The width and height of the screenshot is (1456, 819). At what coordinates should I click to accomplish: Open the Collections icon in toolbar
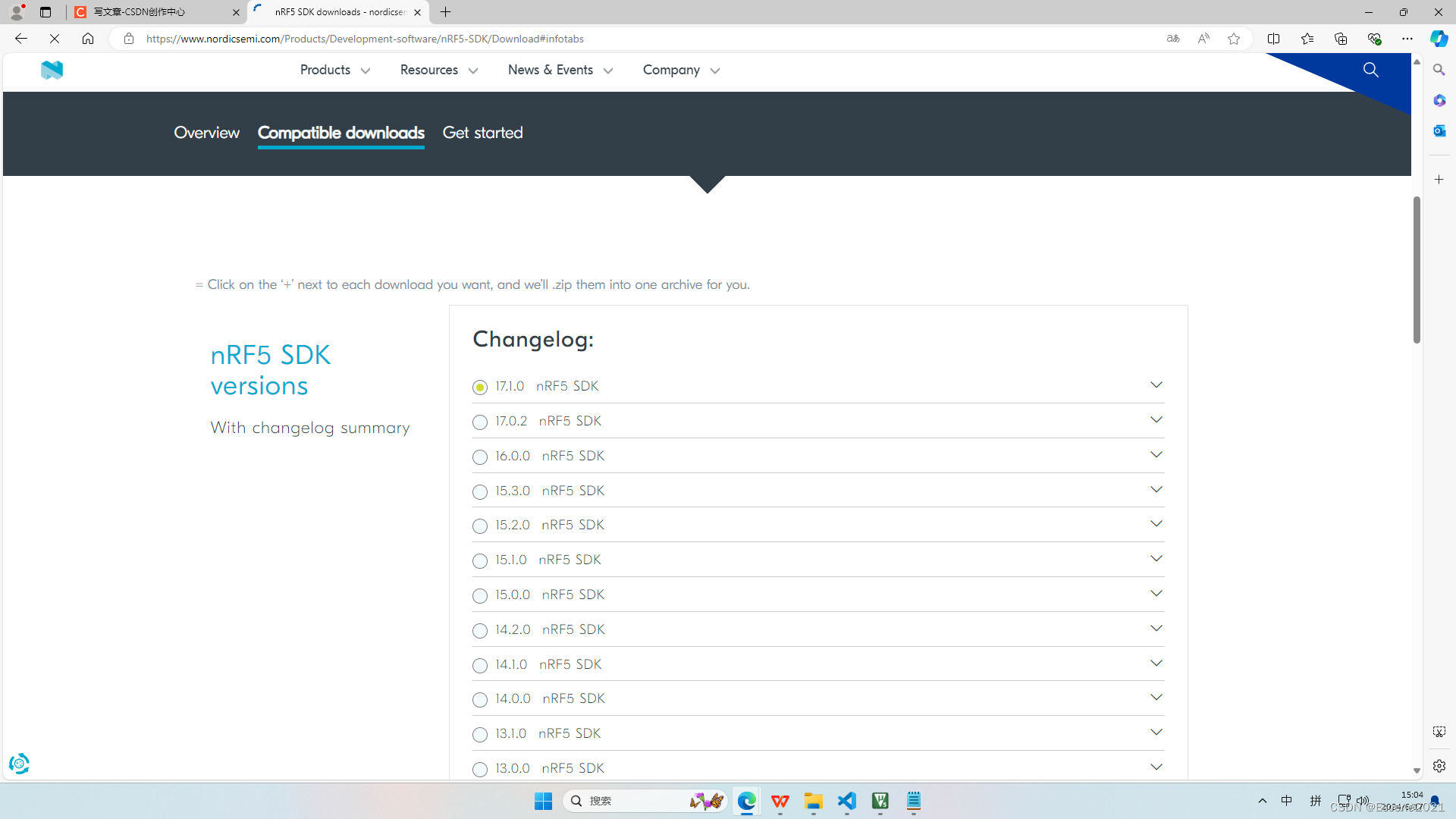(x=1340, y=39)
